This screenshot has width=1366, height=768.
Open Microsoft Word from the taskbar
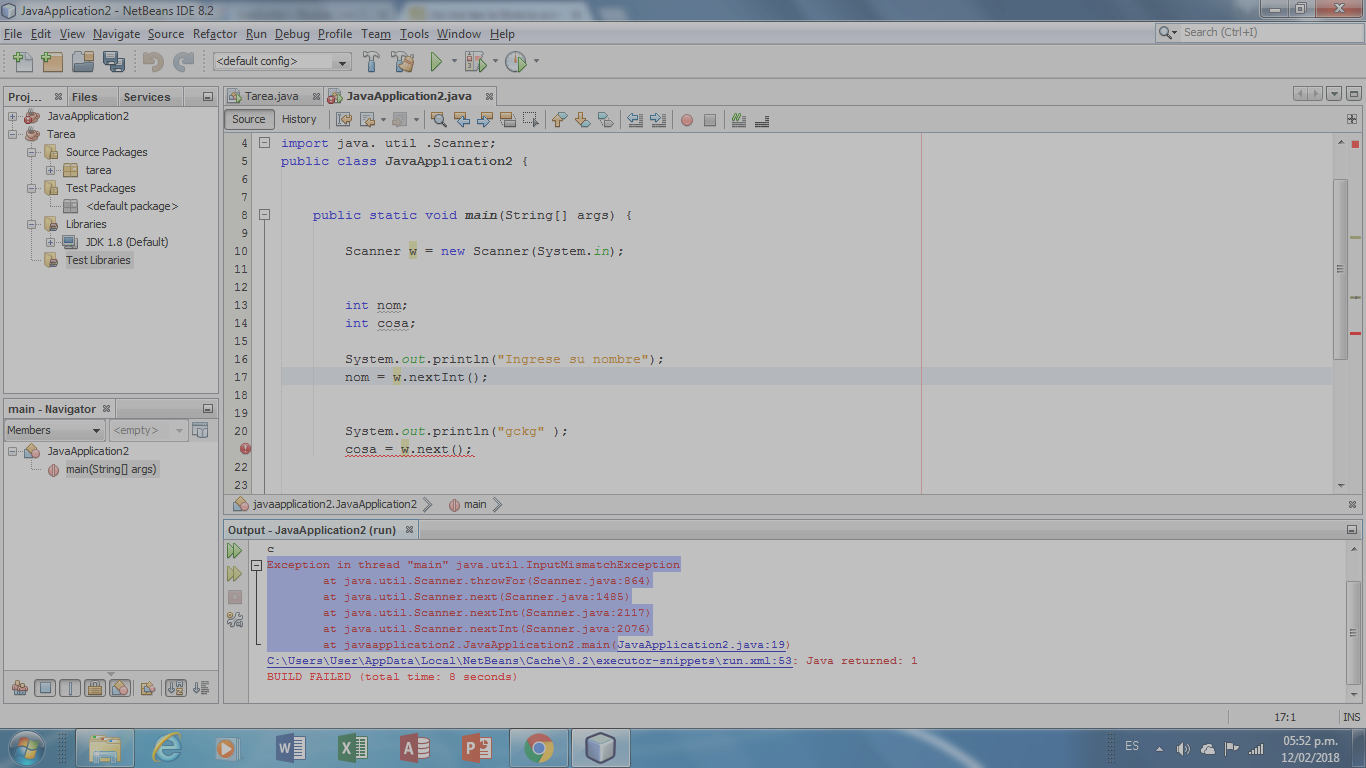[290, 747]
